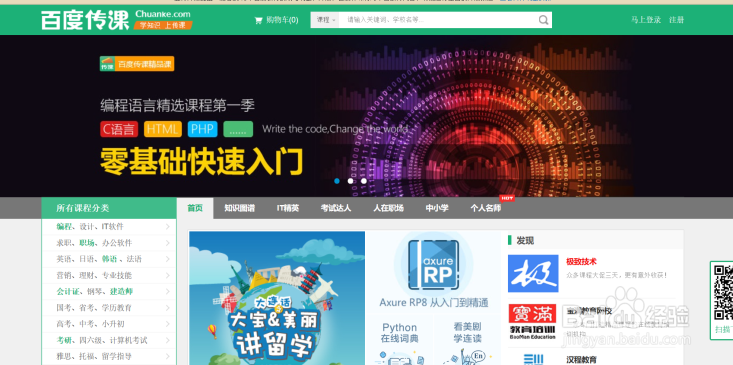Open the IT精英 tab
Viewport: 733px width, 365px height.
[288, 208]
